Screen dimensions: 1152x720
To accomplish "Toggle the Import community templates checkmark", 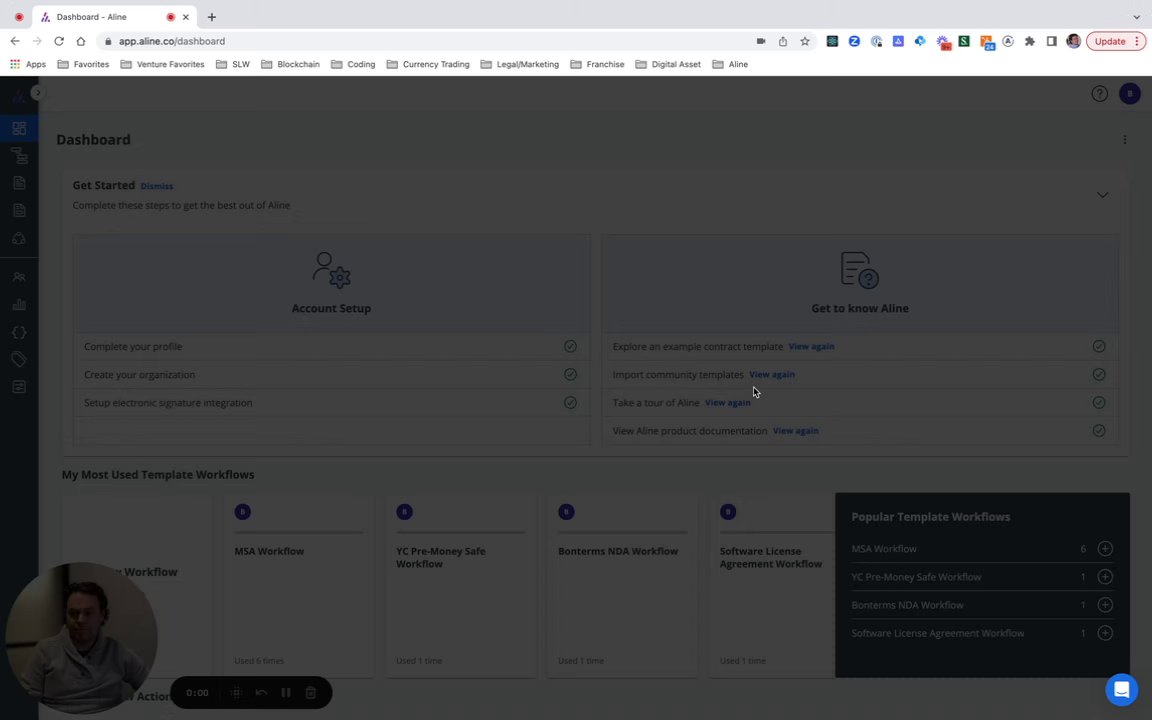I will click(1098, 375).
